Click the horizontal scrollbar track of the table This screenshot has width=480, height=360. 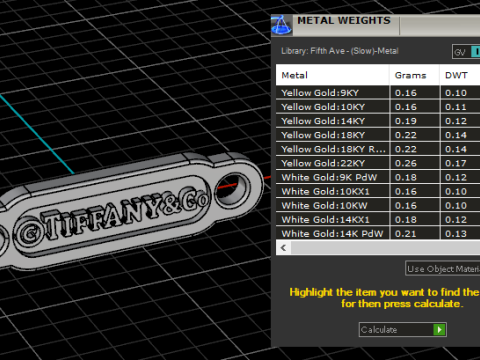tap(385, 248)
